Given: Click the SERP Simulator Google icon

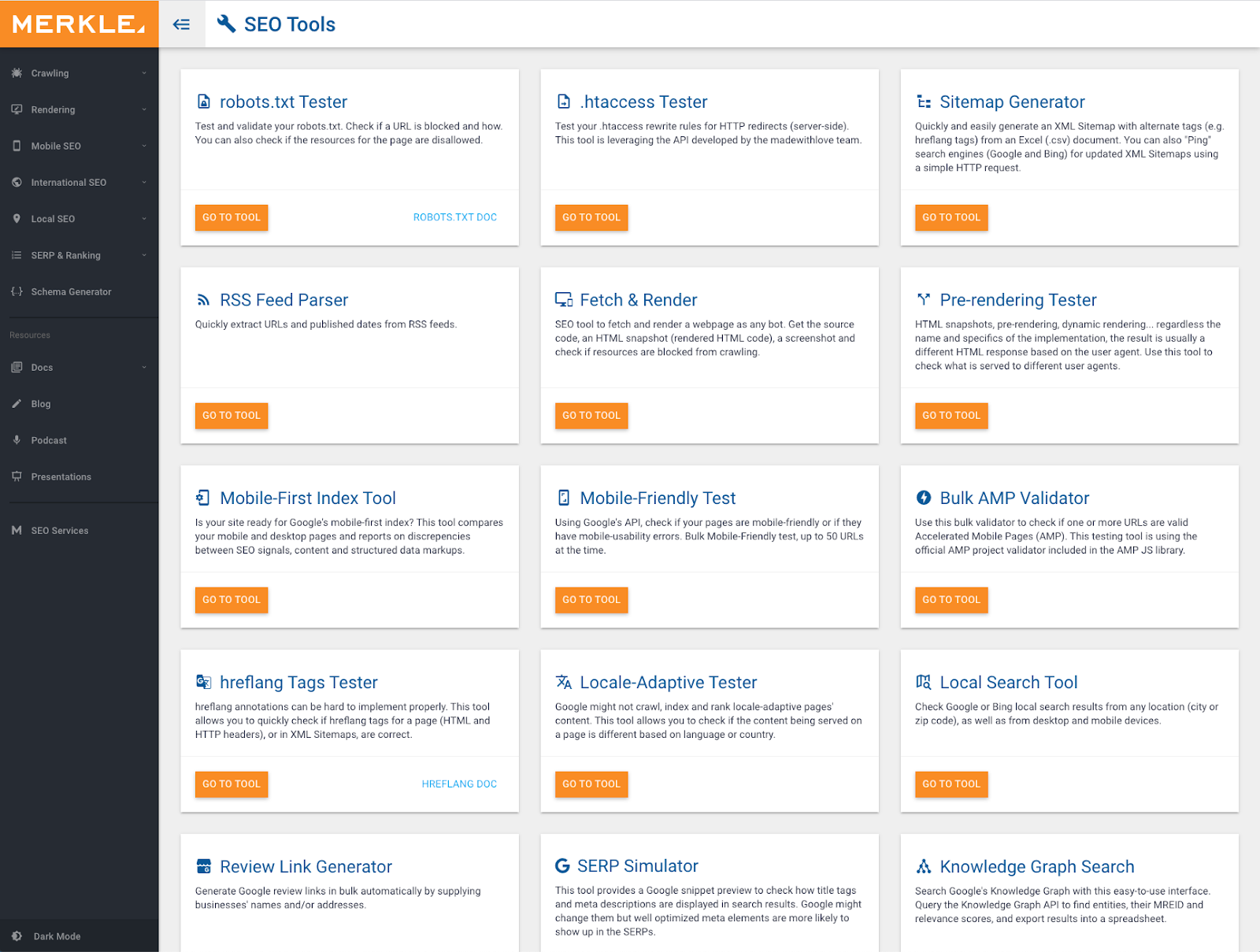Looking at the screenshot, I should 562,866.
